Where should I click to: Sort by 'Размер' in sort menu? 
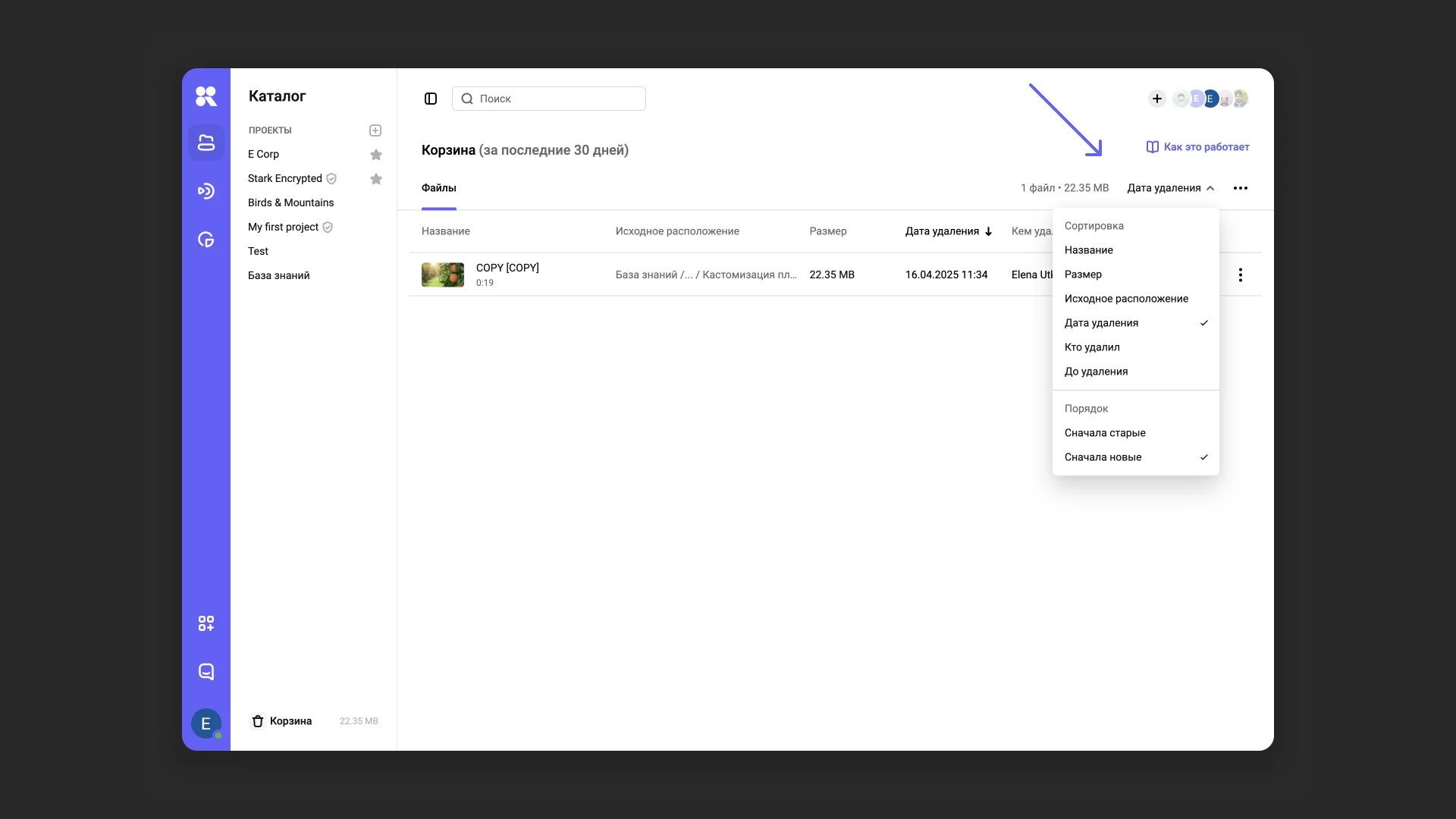[1083, 275]
